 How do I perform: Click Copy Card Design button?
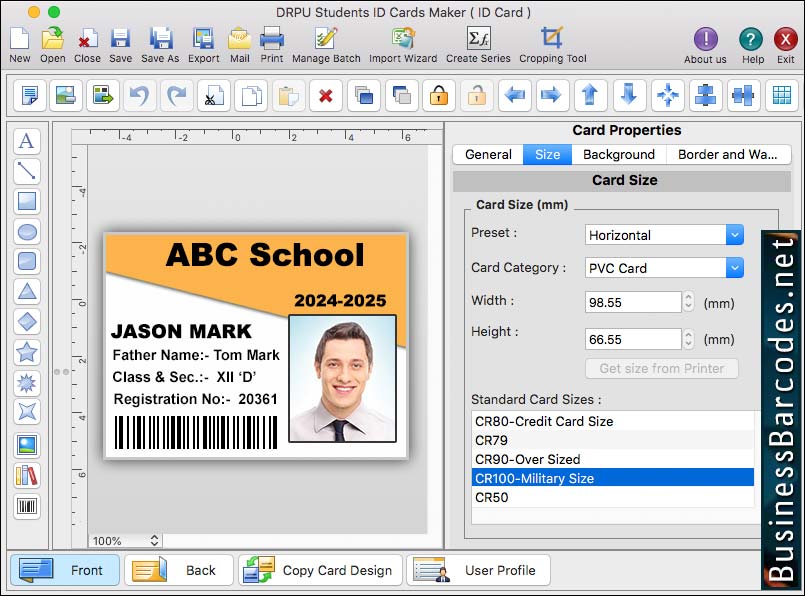click(320, 570)
